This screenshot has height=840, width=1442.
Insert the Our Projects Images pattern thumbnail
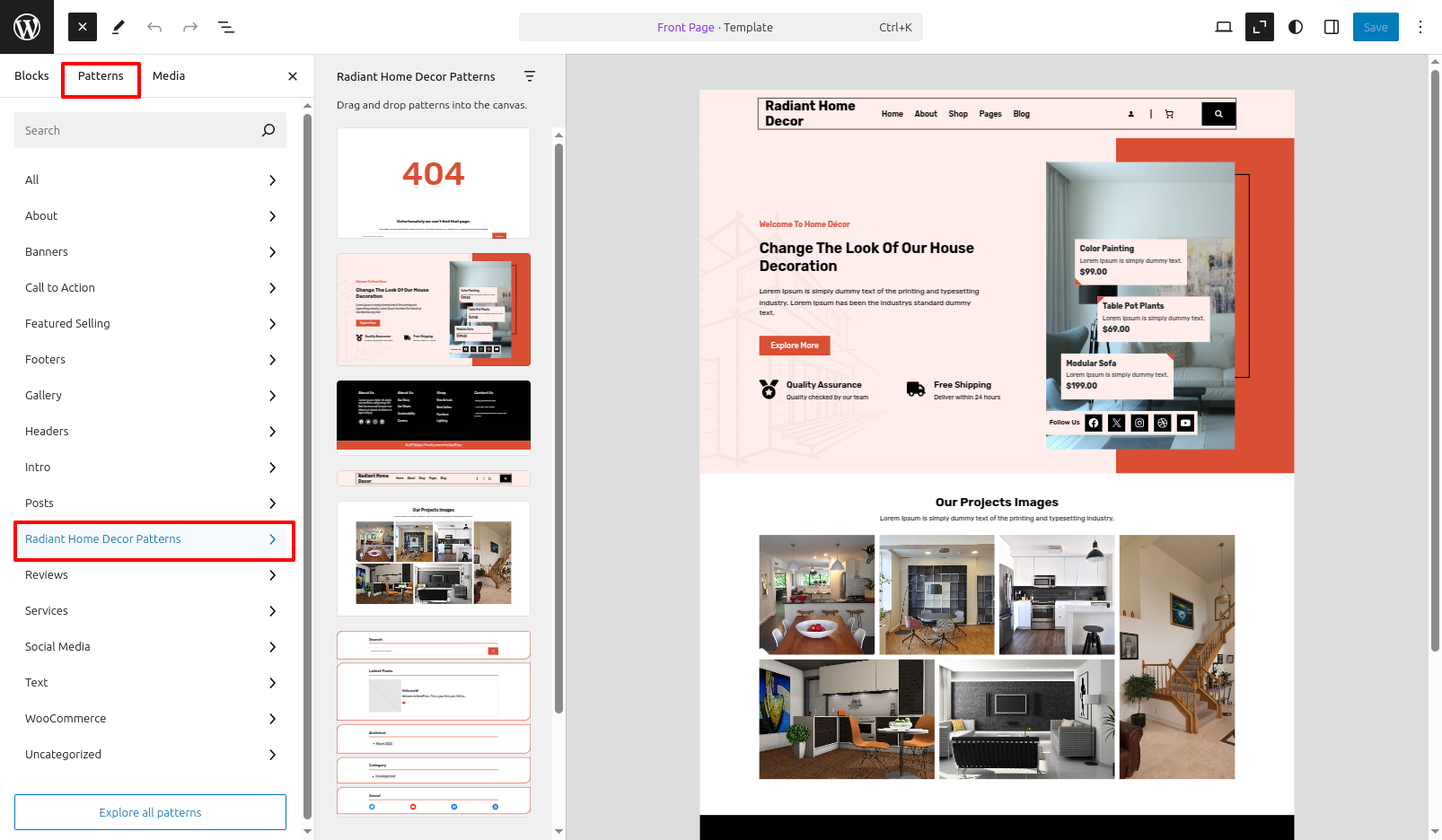point(434,558)
